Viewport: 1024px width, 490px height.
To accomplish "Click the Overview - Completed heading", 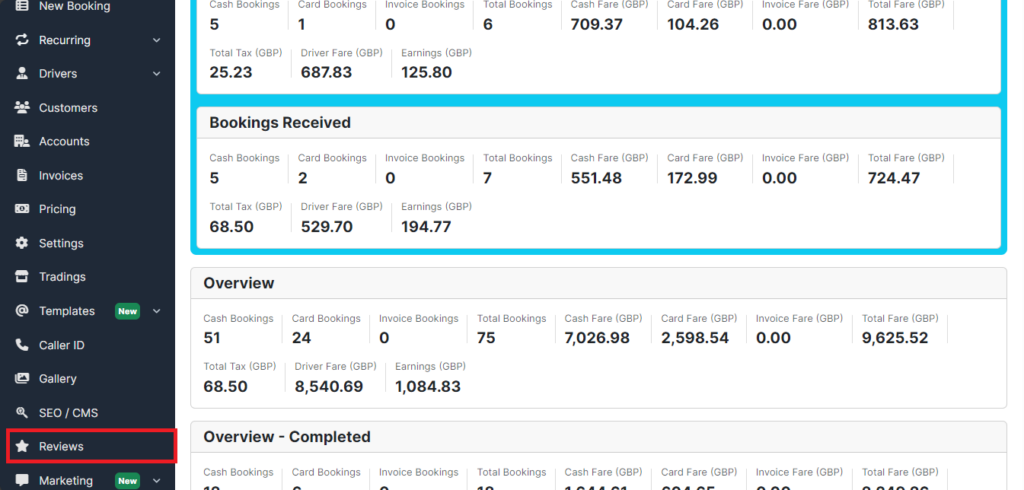I will (x=287, y=437).
